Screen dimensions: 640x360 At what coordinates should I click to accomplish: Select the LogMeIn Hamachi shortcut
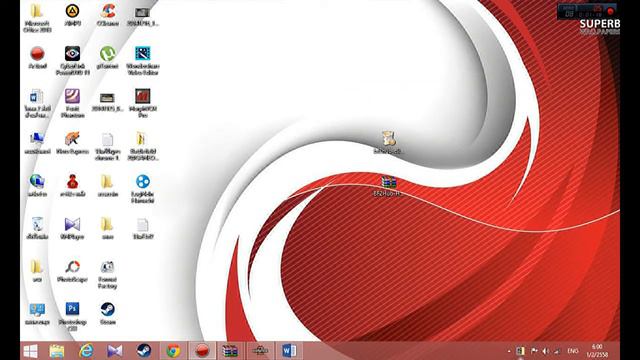click(142, 189)
